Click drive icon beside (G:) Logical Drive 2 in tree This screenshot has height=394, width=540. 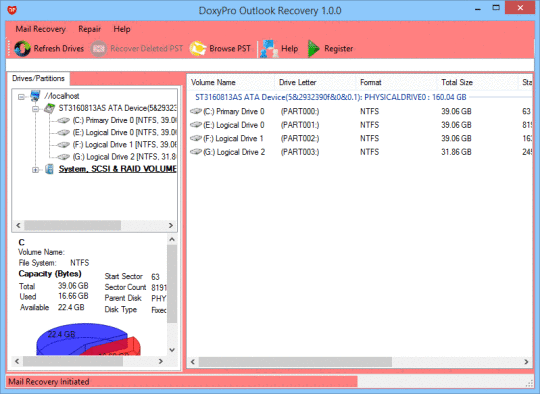click(64, 157)
